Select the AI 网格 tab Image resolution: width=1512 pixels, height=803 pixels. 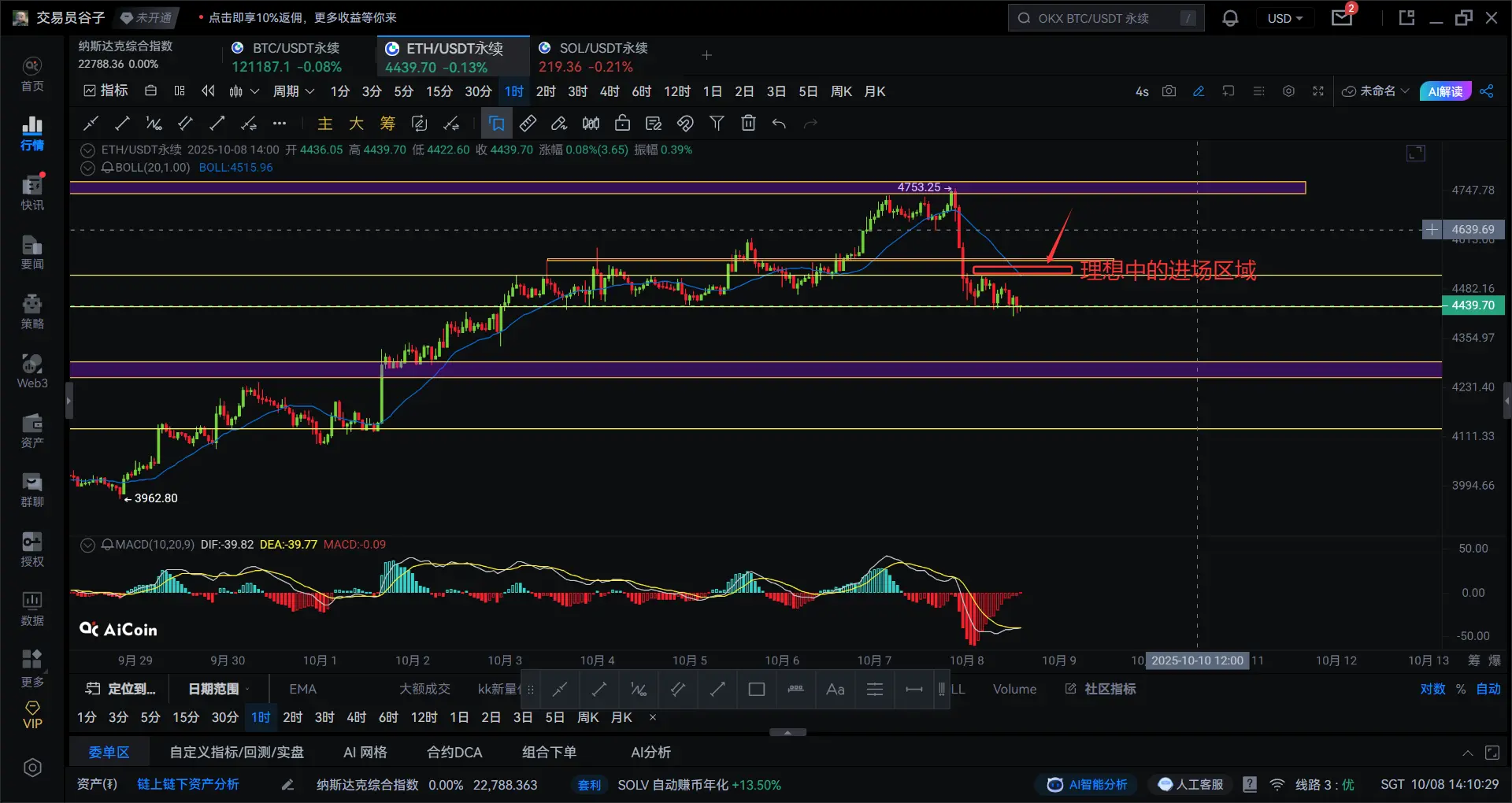[365, 753]
